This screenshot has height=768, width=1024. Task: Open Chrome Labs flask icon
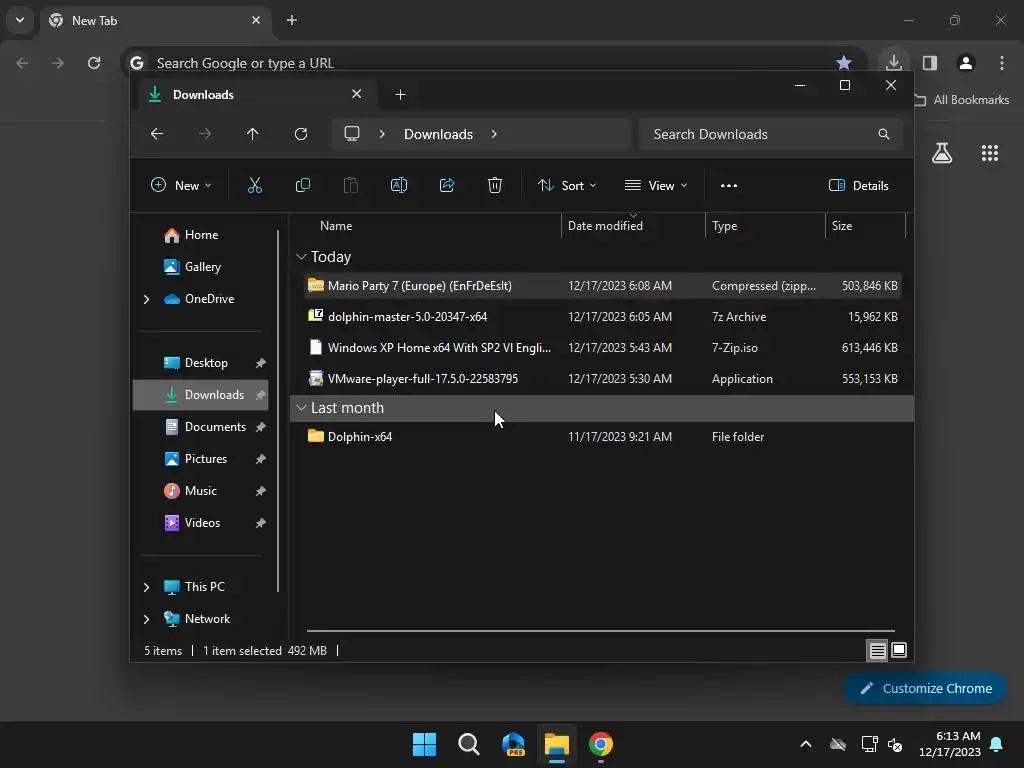942,153
